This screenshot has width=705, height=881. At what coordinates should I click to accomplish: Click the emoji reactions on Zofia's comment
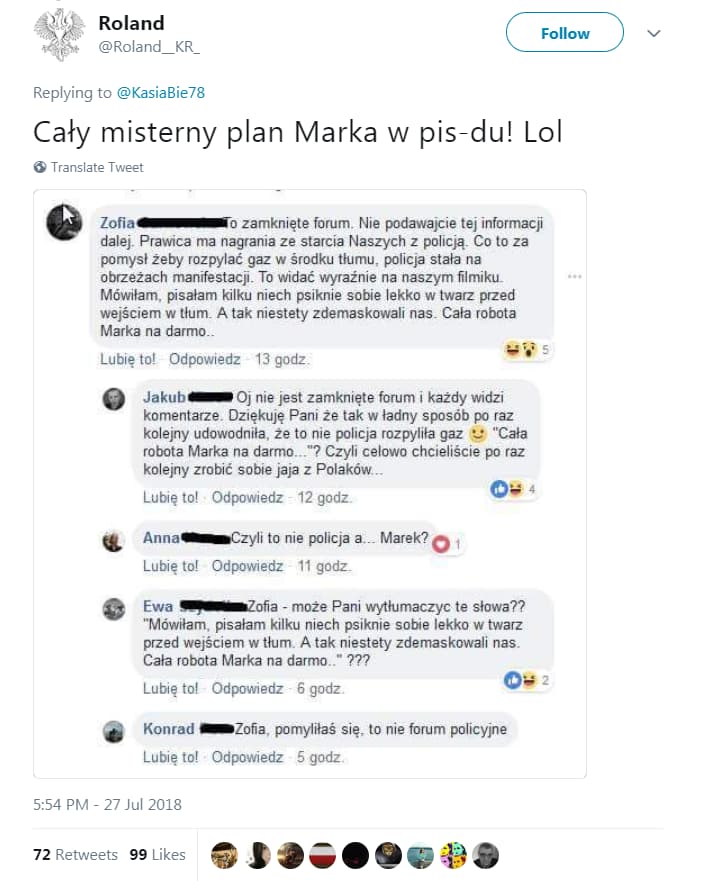coord(526,349)
